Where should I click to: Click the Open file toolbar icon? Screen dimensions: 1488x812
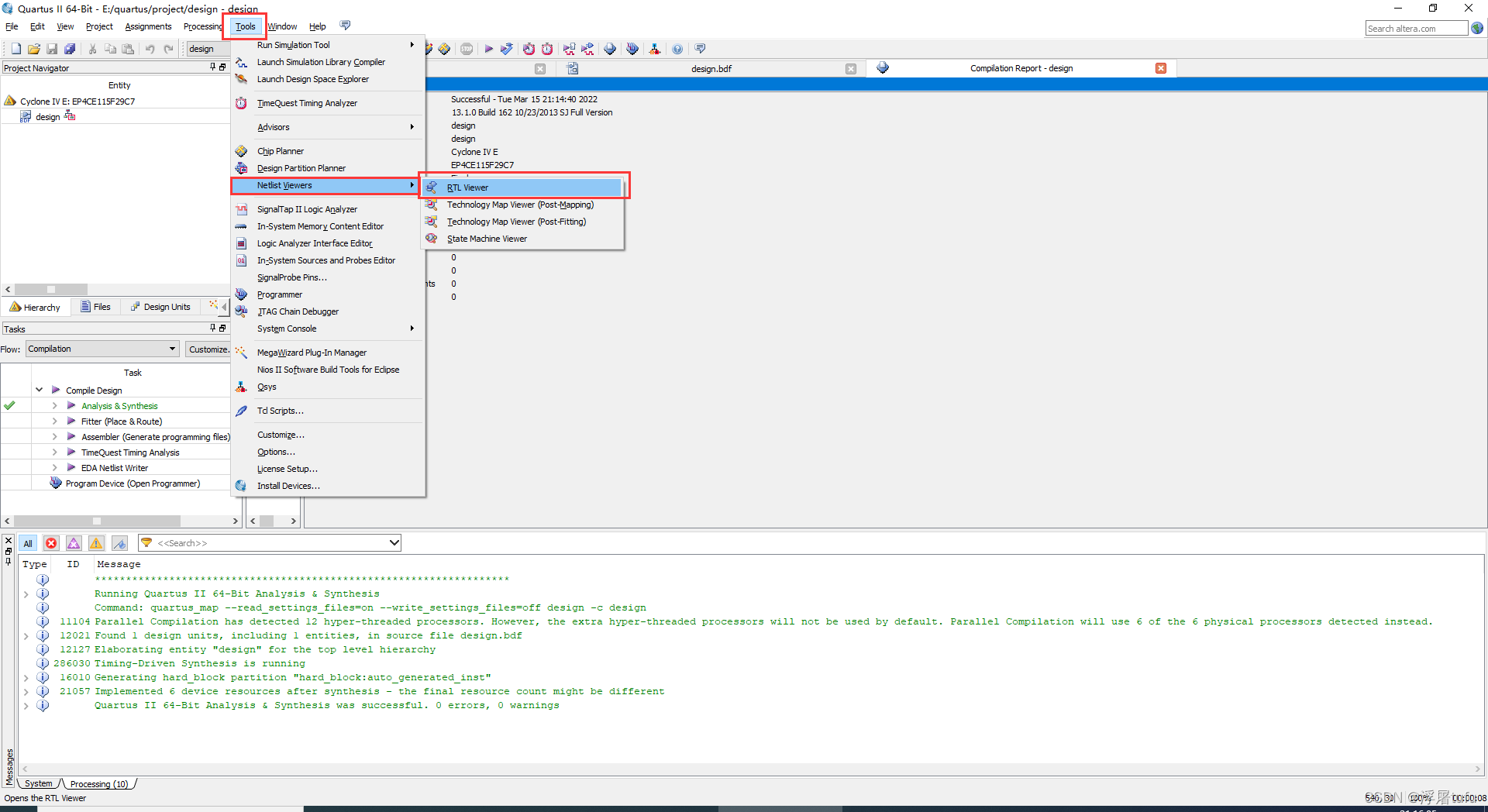(34, 49)
